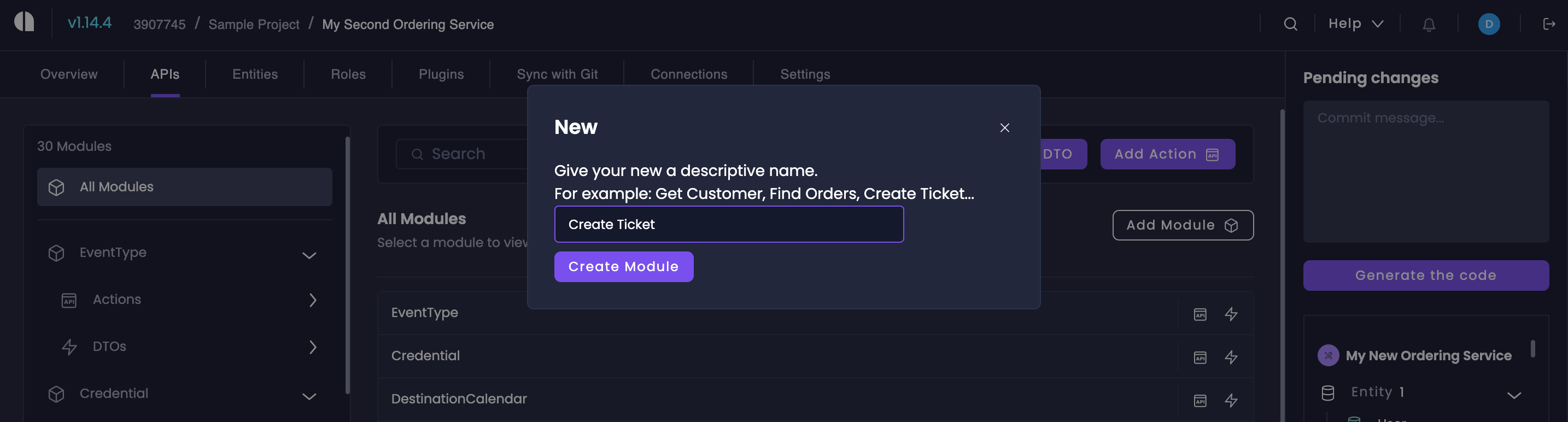The width and height of the screenshot is (1568, 422).
Task: Open search via magnifier icon in header
Action: coord(1290,24)
